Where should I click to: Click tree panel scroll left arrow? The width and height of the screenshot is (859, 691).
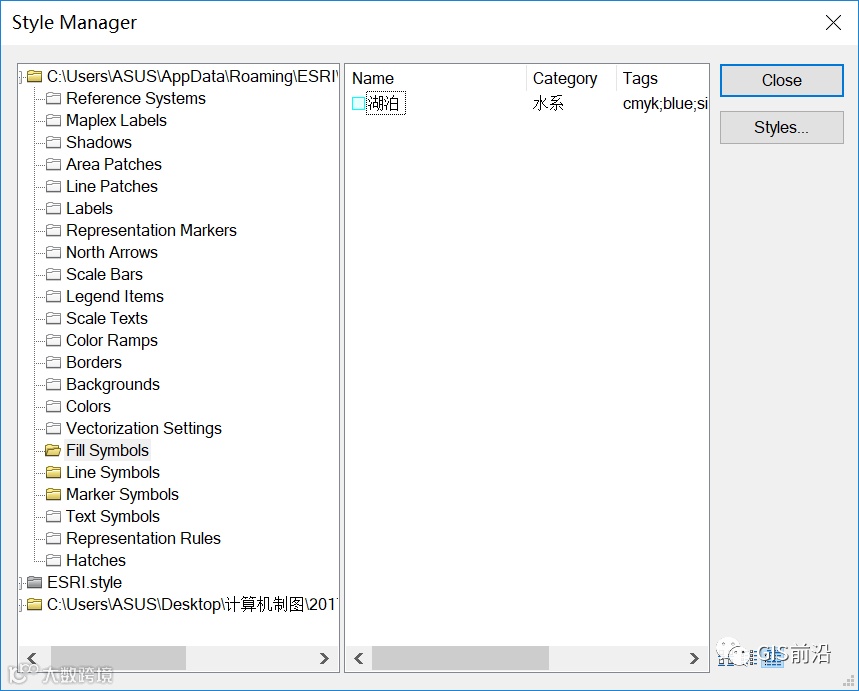[32, 658]
